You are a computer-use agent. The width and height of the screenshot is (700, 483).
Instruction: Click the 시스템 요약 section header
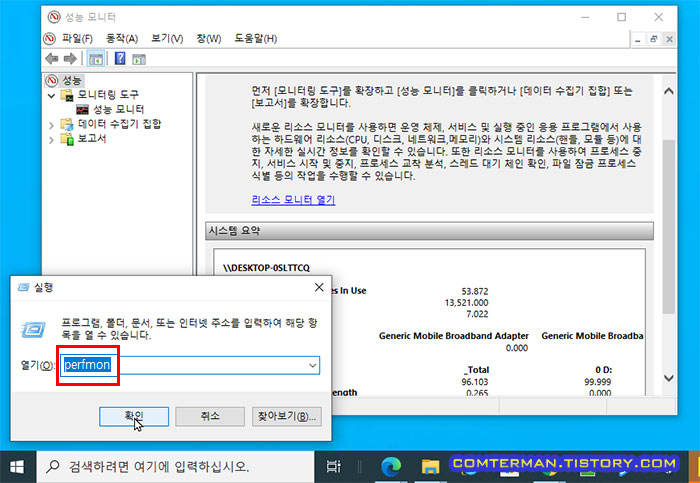point(429,231)
